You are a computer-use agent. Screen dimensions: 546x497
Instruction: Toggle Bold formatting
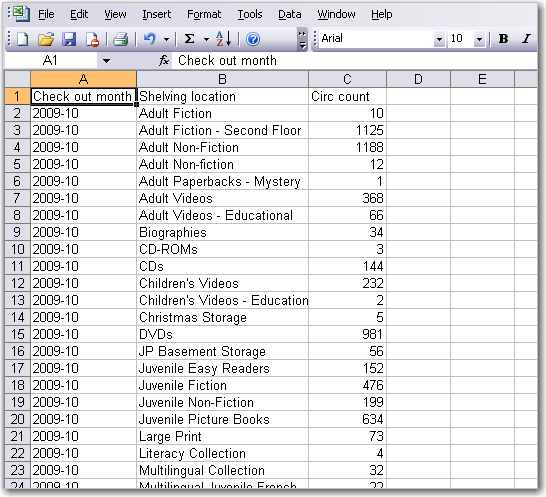503,39
